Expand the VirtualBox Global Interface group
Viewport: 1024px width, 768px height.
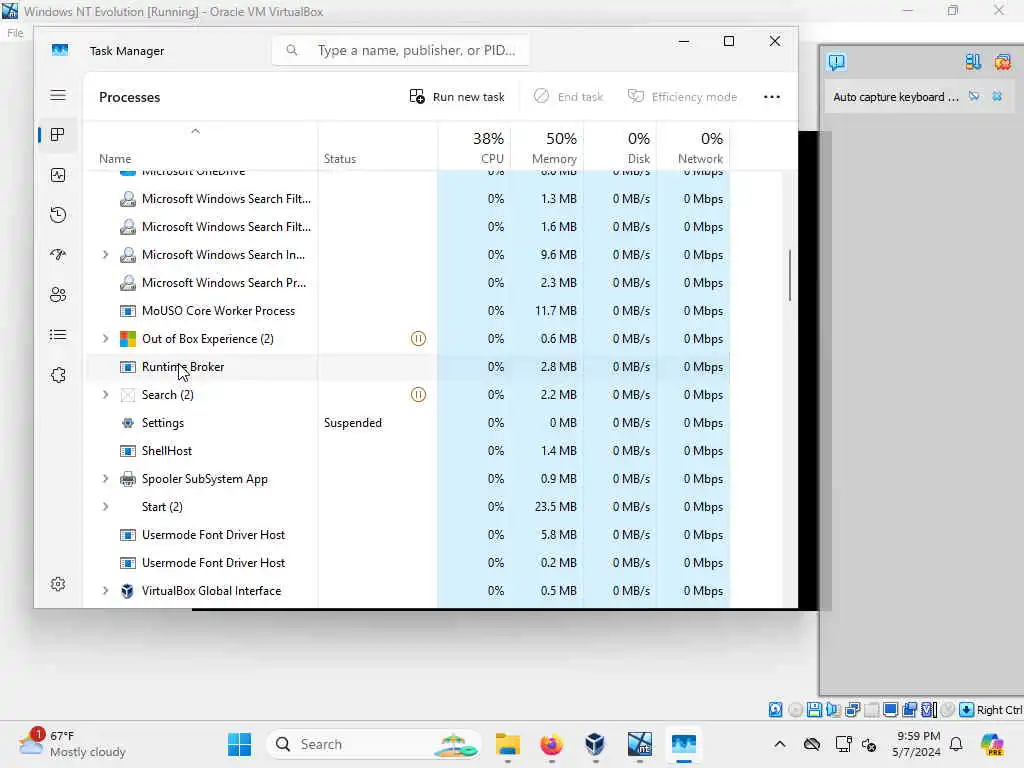click(x=106, y=590)
